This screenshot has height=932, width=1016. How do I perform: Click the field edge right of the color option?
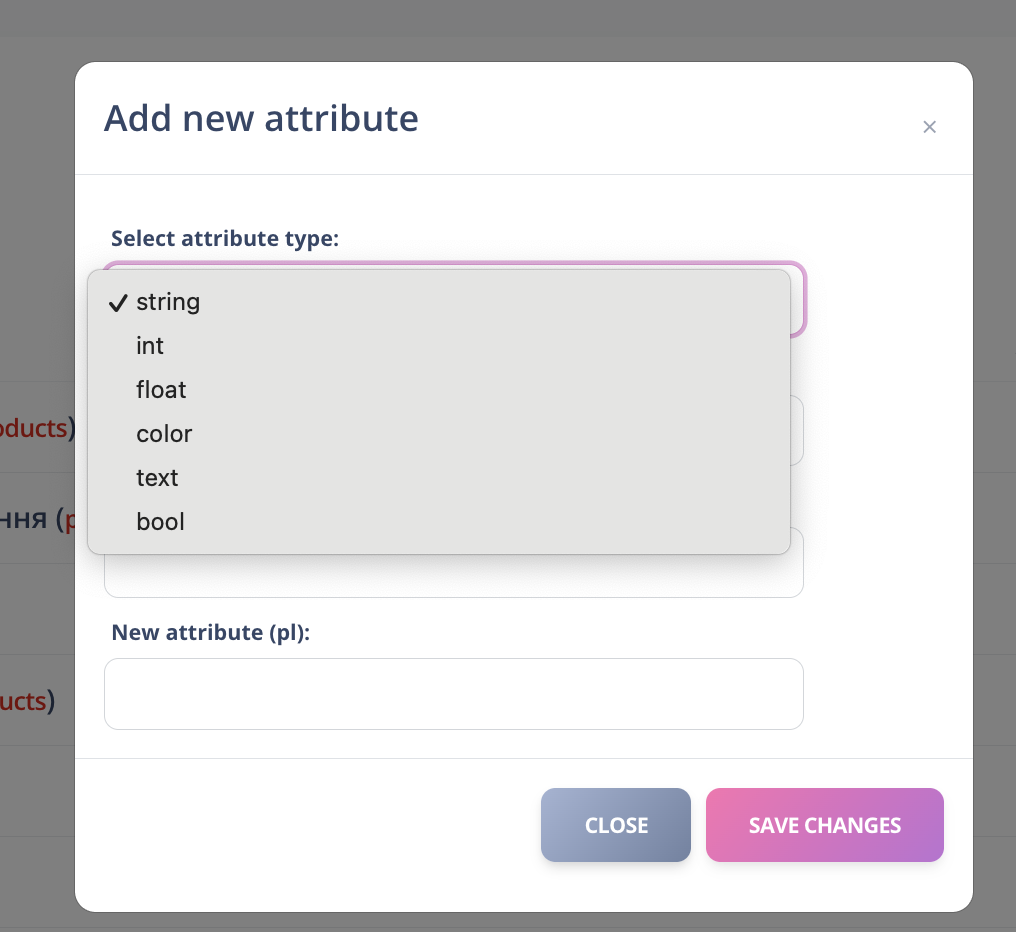coord(797,432)
